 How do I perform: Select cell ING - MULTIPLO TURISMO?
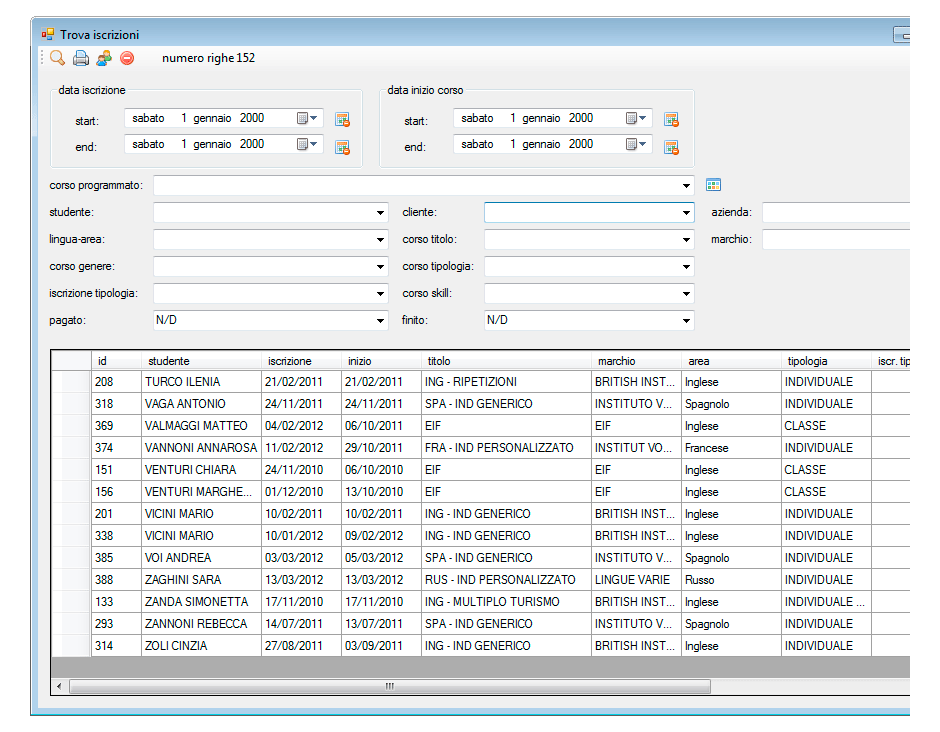507,602
